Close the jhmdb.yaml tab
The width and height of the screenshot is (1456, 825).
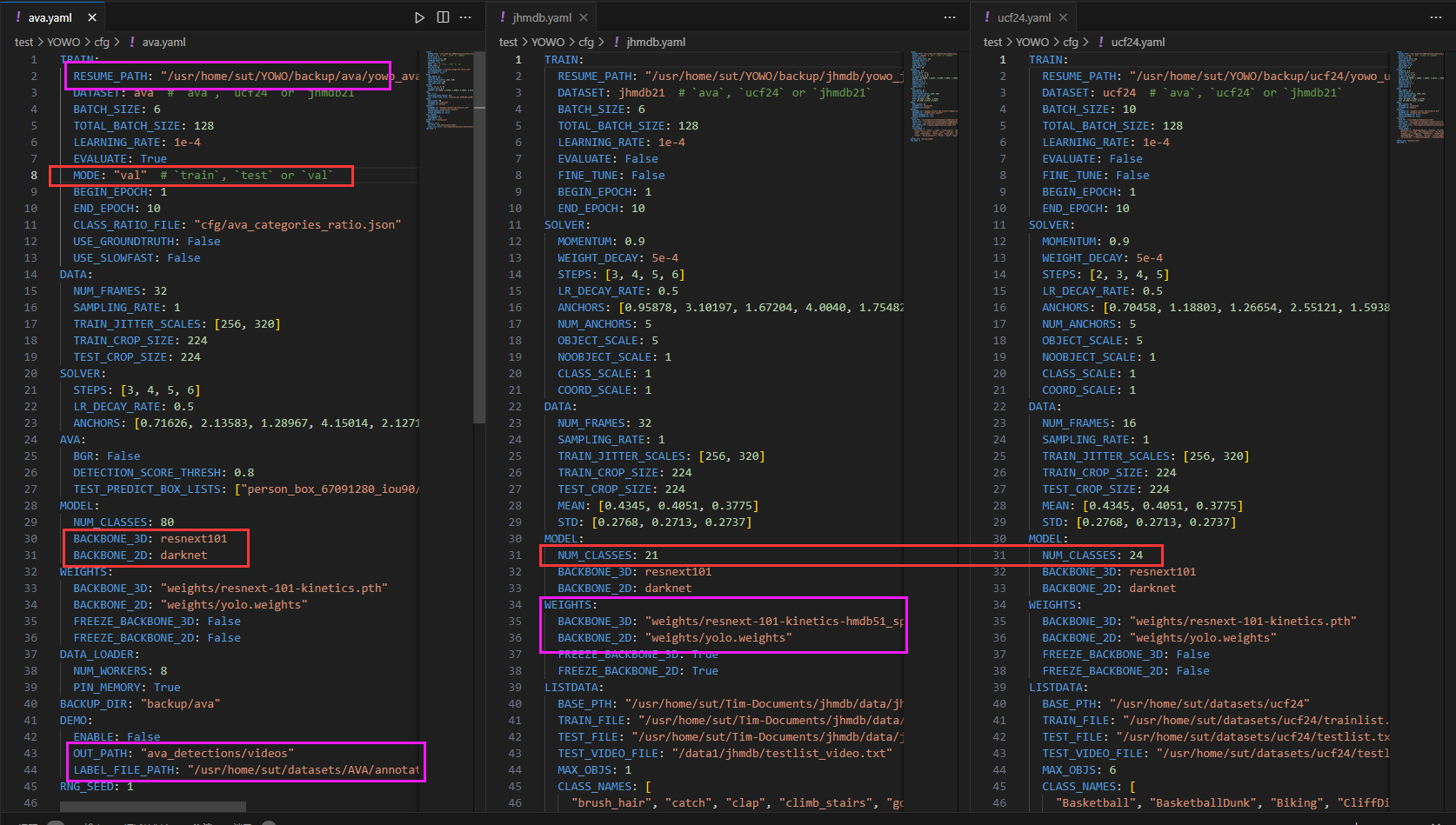click(x=584, y=17)
